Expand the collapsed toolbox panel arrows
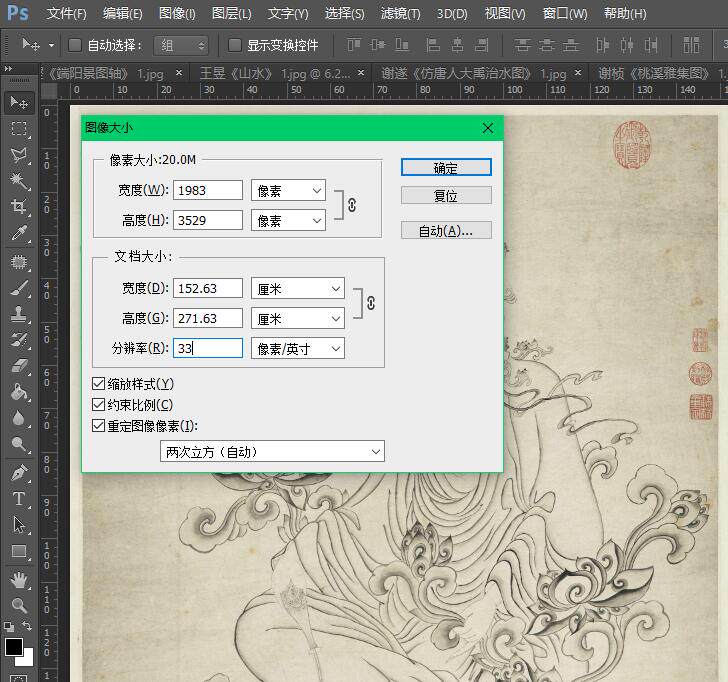 (x=8, y=69)
